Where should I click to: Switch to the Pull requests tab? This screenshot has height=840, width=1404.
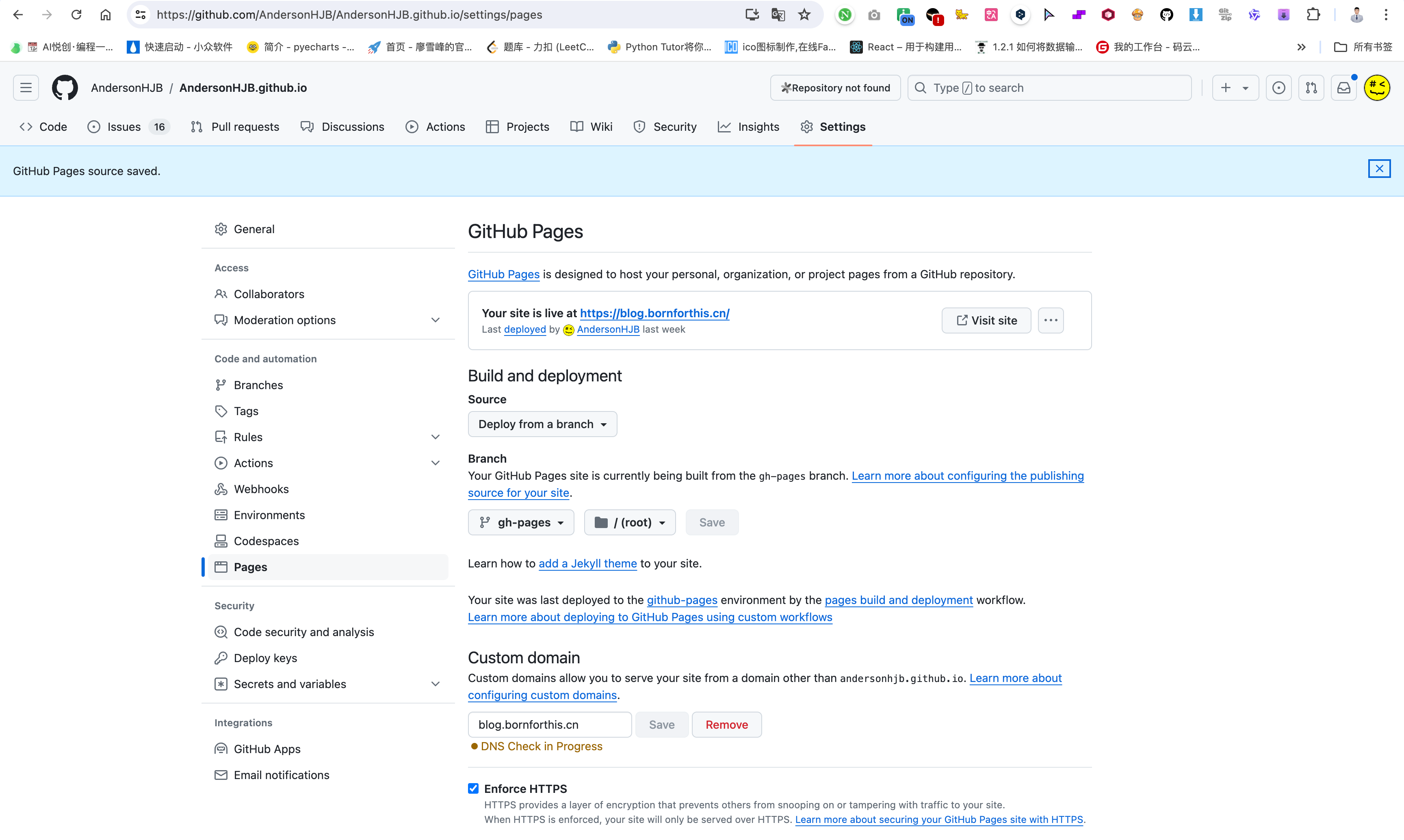(x=235, y=127)
